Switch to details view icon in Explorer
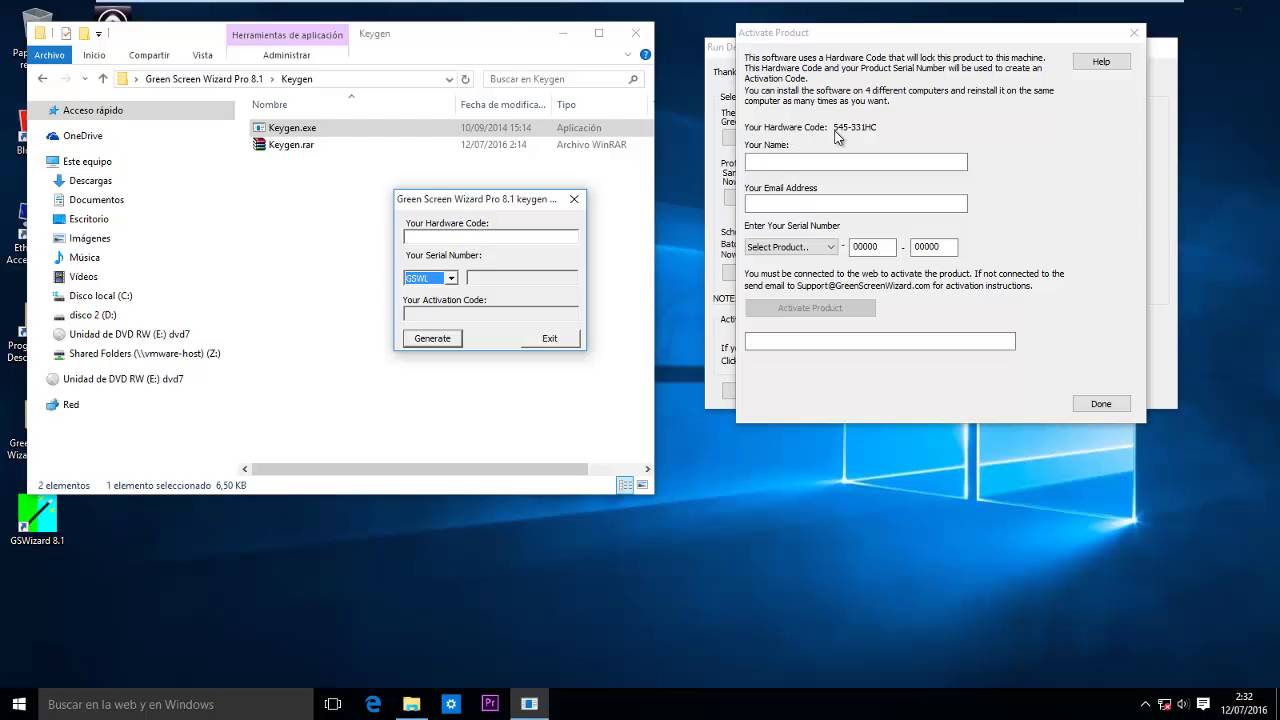 [x=625, y=485]
